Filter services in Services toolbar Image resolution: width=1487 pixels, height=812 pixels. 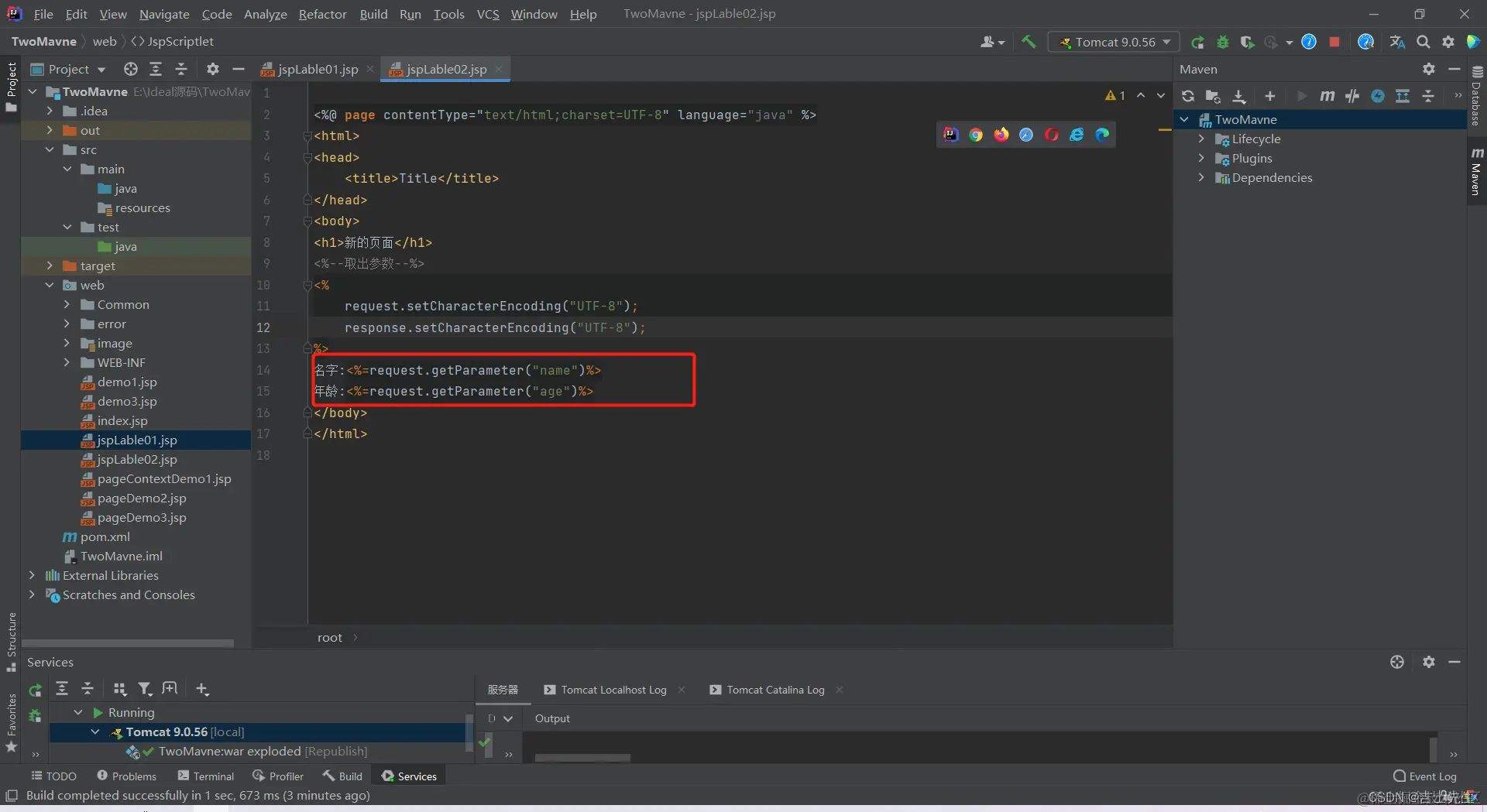(x=145, y=689)
